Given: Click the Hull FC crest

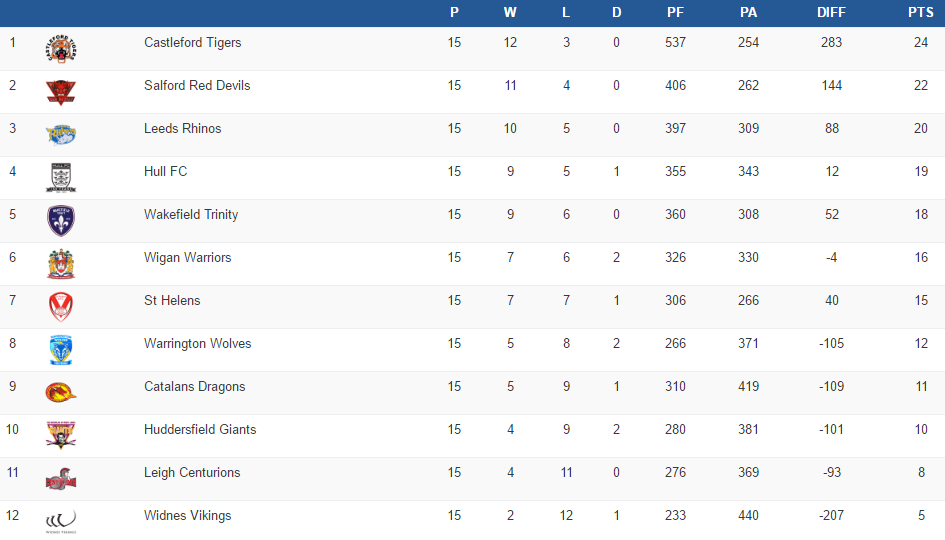Looking at the screenshot, I should point(61,178).
